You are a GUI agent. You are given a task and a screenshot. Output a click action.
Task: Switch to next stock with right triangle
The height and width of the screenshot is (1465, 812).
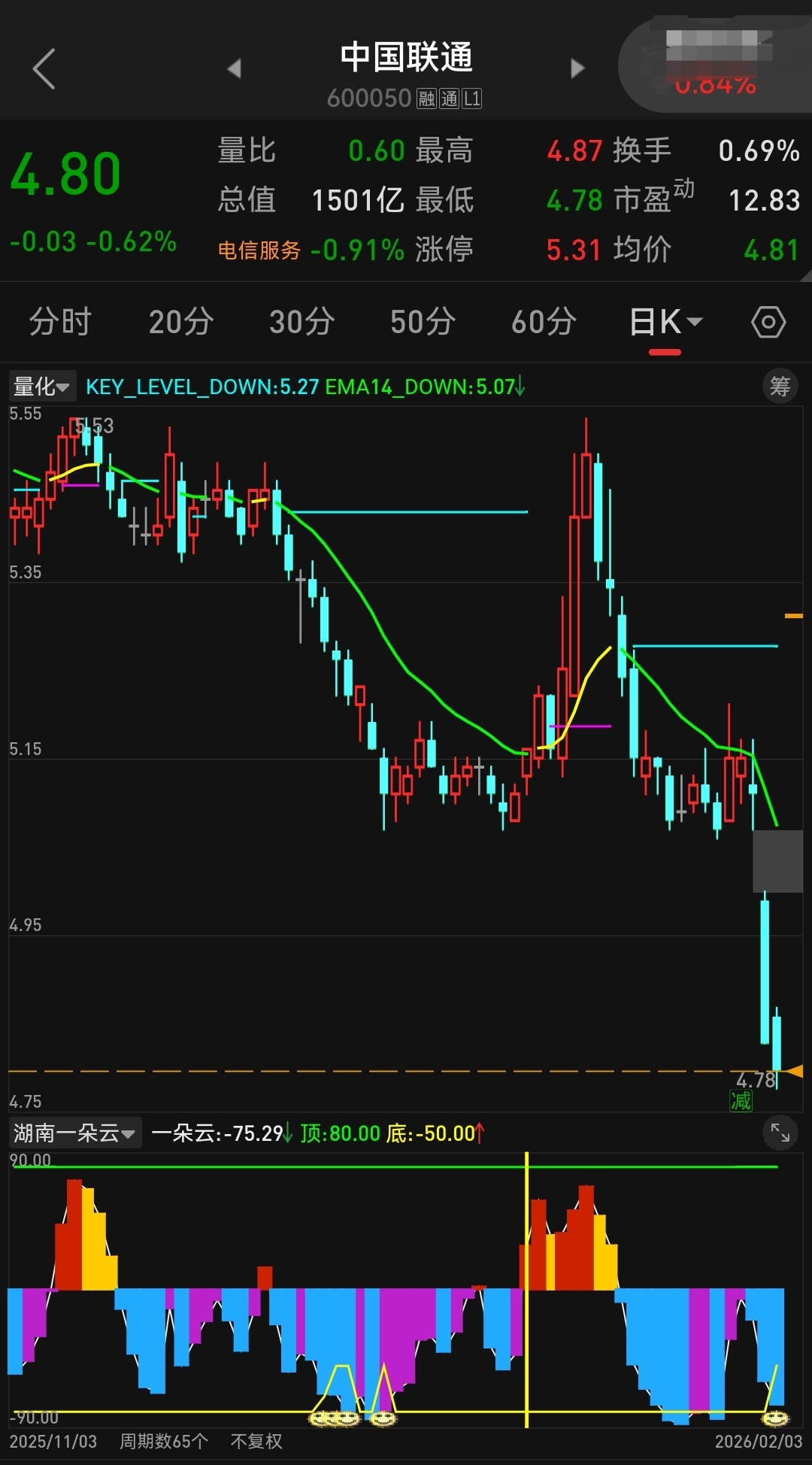[577, 68]
